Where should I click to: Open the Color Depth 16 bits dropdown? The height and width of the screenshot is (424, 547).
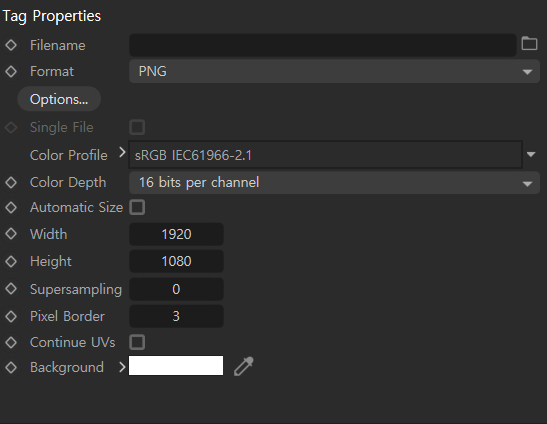334,183
